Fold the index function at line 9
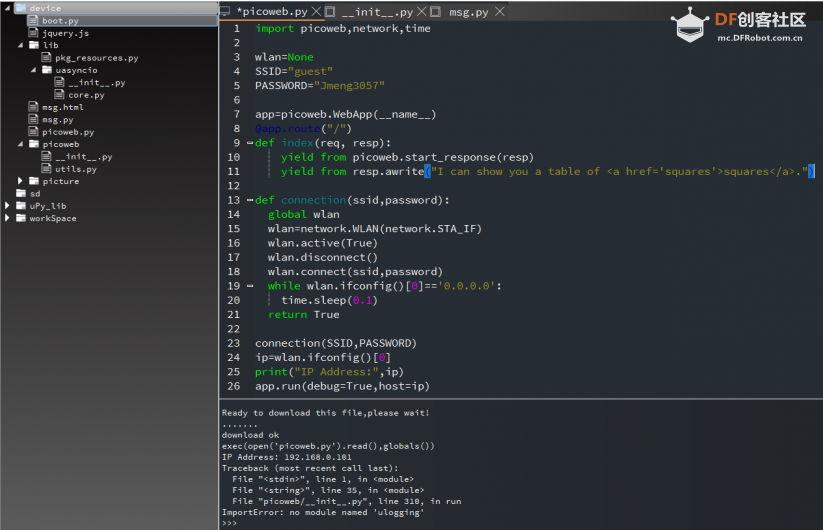 coord(248,143)
